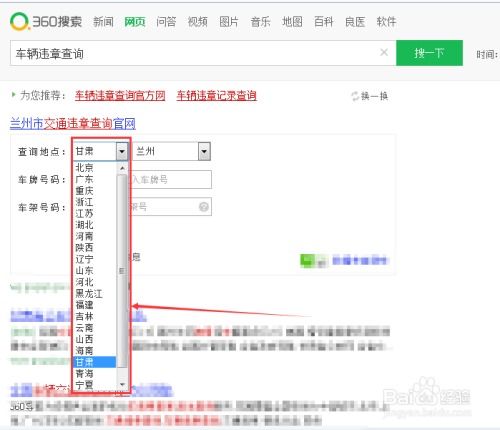Click the 车架号码 input field
Screen dimensions: 500x430
tap(171, 207)
